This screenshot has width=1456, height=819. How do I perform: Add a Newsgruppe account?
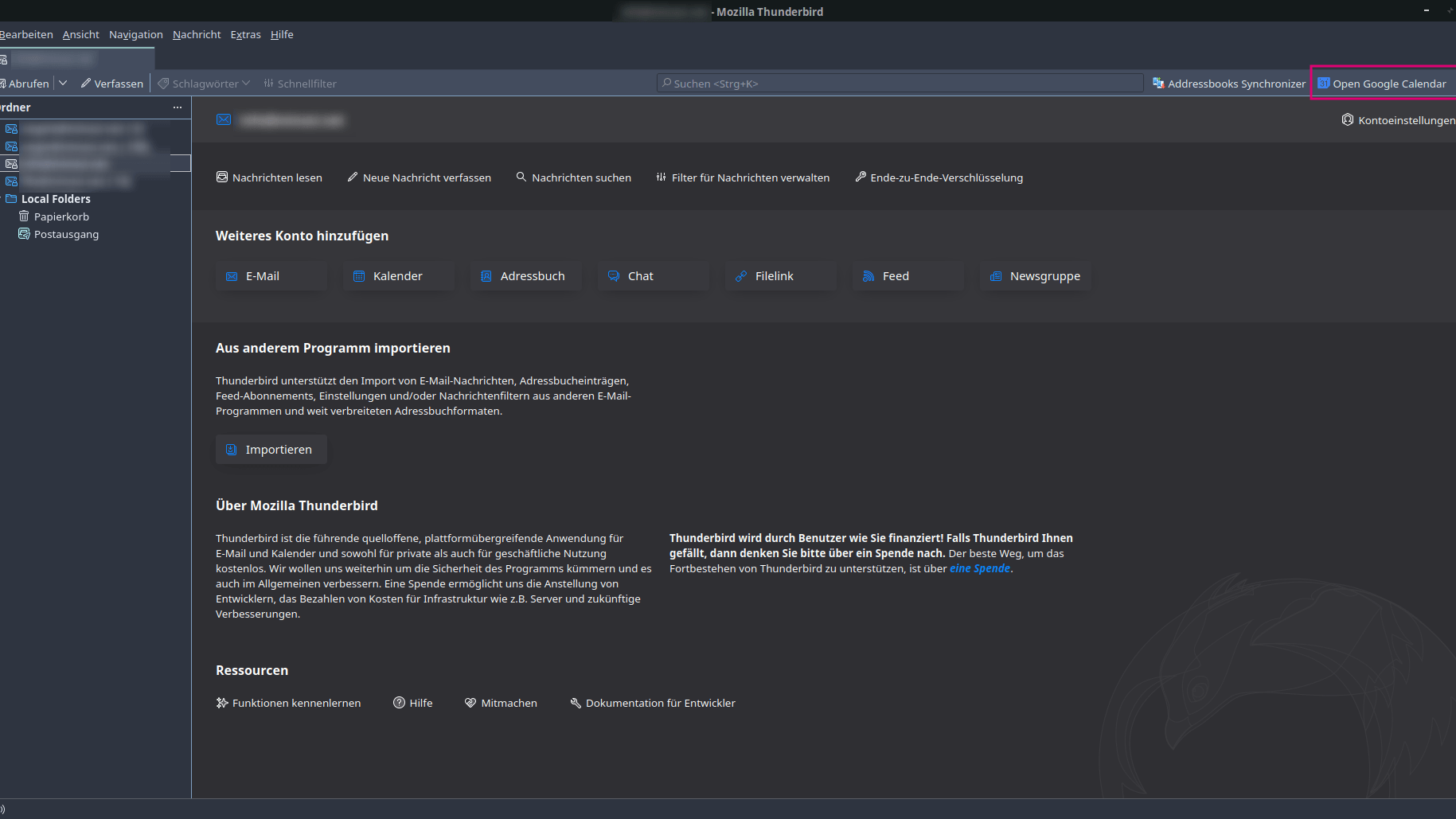[1036, 276]
